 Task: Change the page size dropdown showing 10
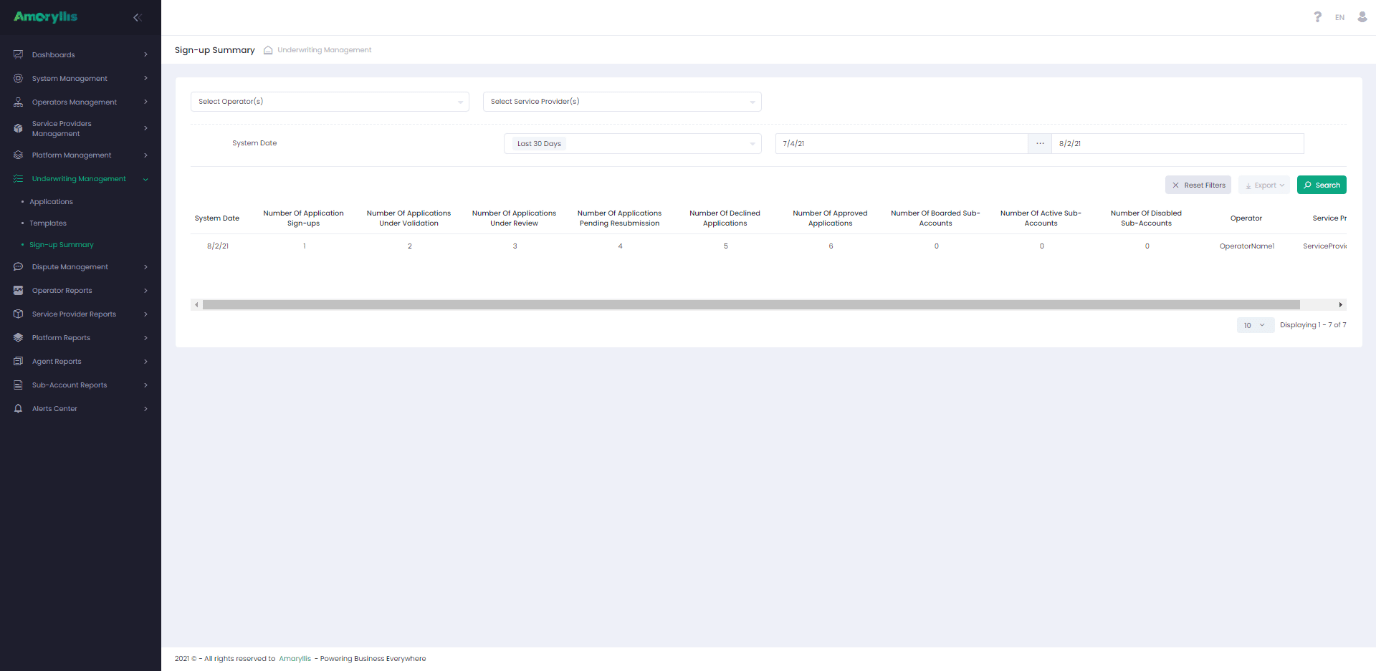point(1256,325)
